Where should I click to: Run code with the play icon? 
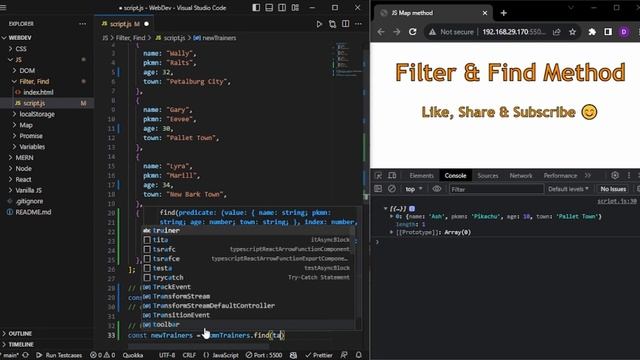[319, 24]
